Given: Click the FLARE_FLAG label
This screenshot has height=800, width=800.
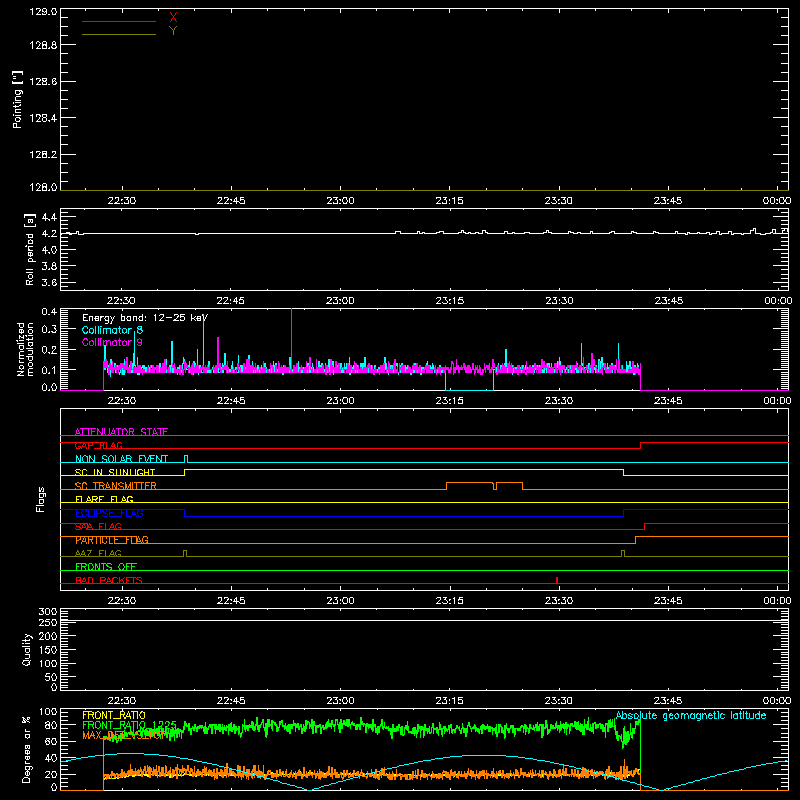Looking at the screenshot, I should (104, 499).
